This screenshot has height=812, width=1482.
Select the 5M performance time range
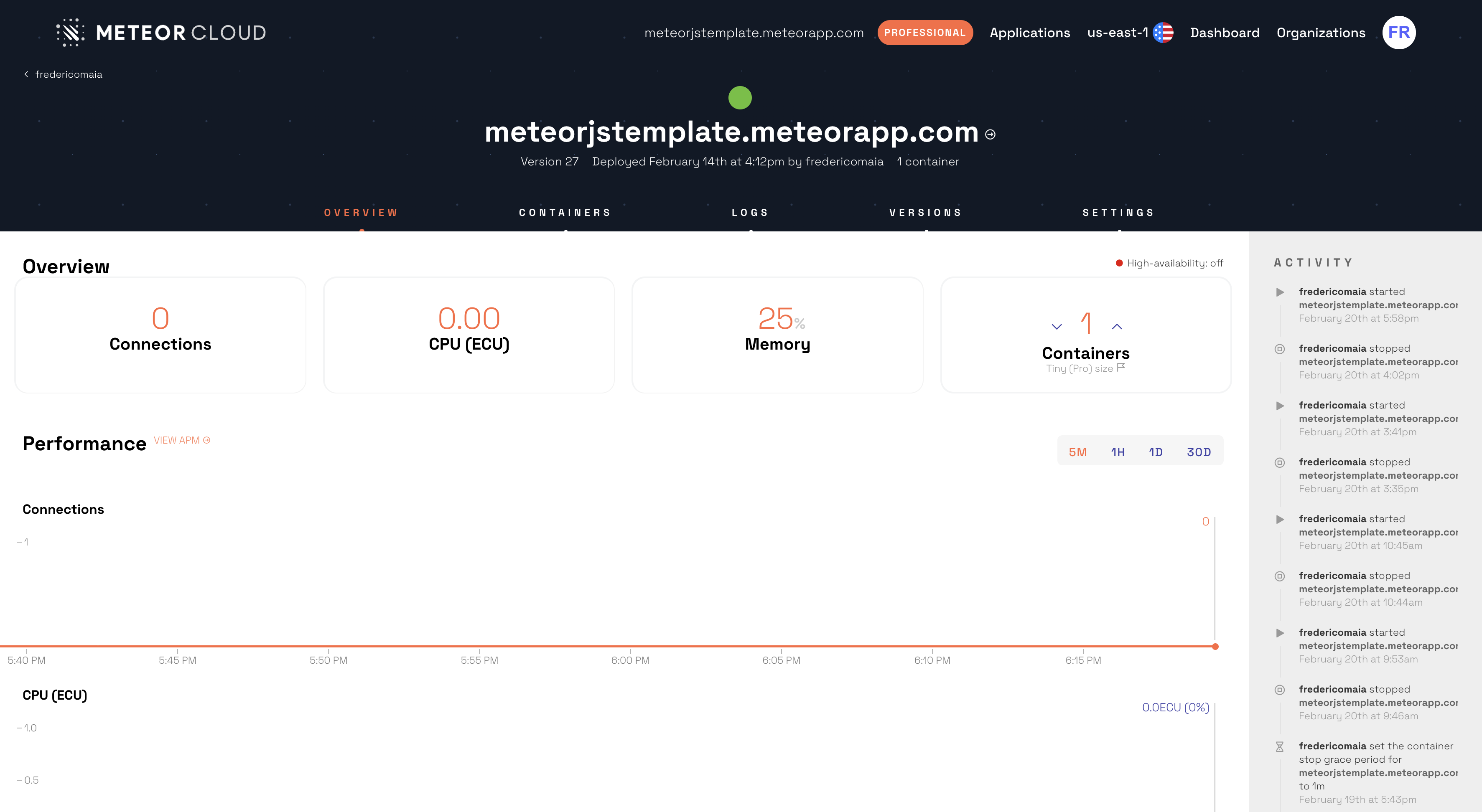click(1077, 452)
